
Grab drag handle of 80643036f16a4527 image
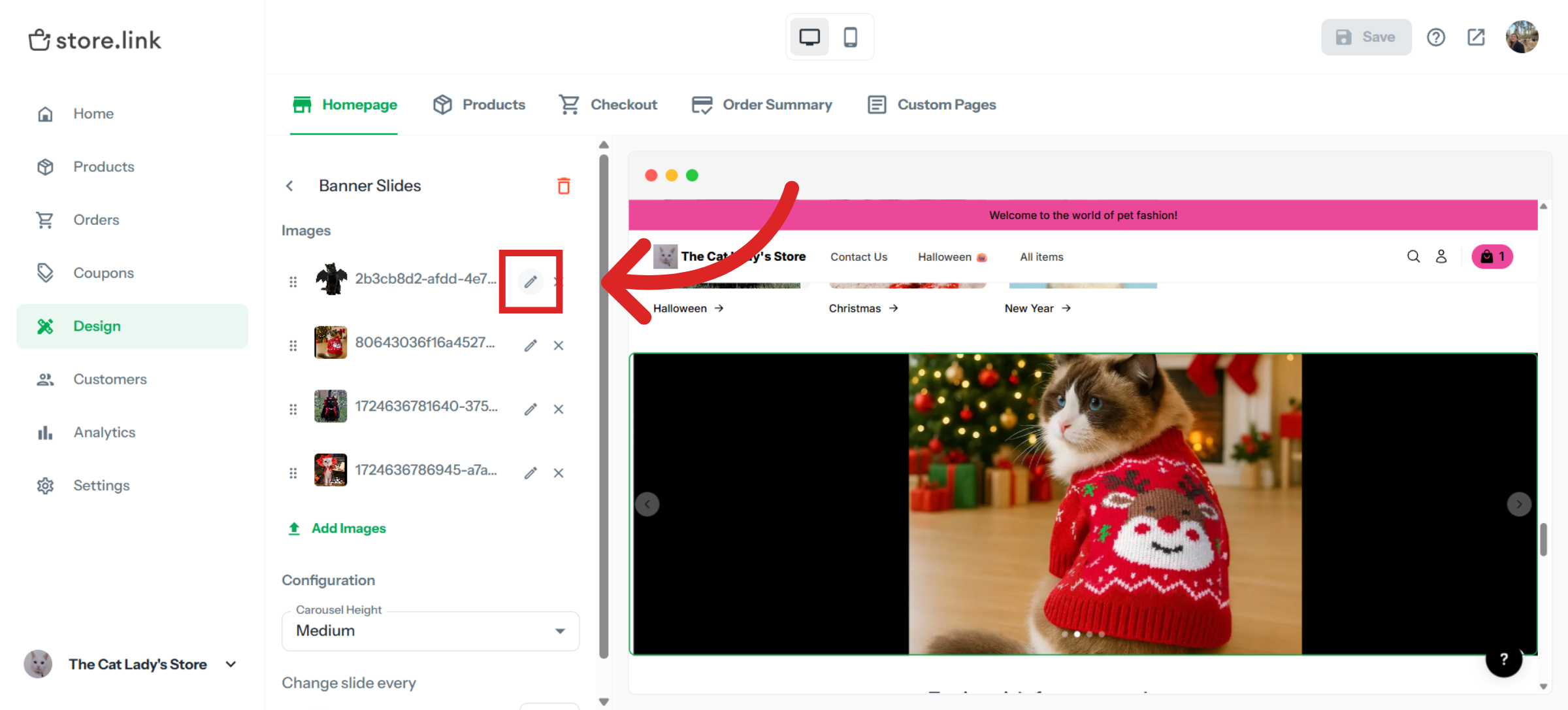(x=293, y=345)
